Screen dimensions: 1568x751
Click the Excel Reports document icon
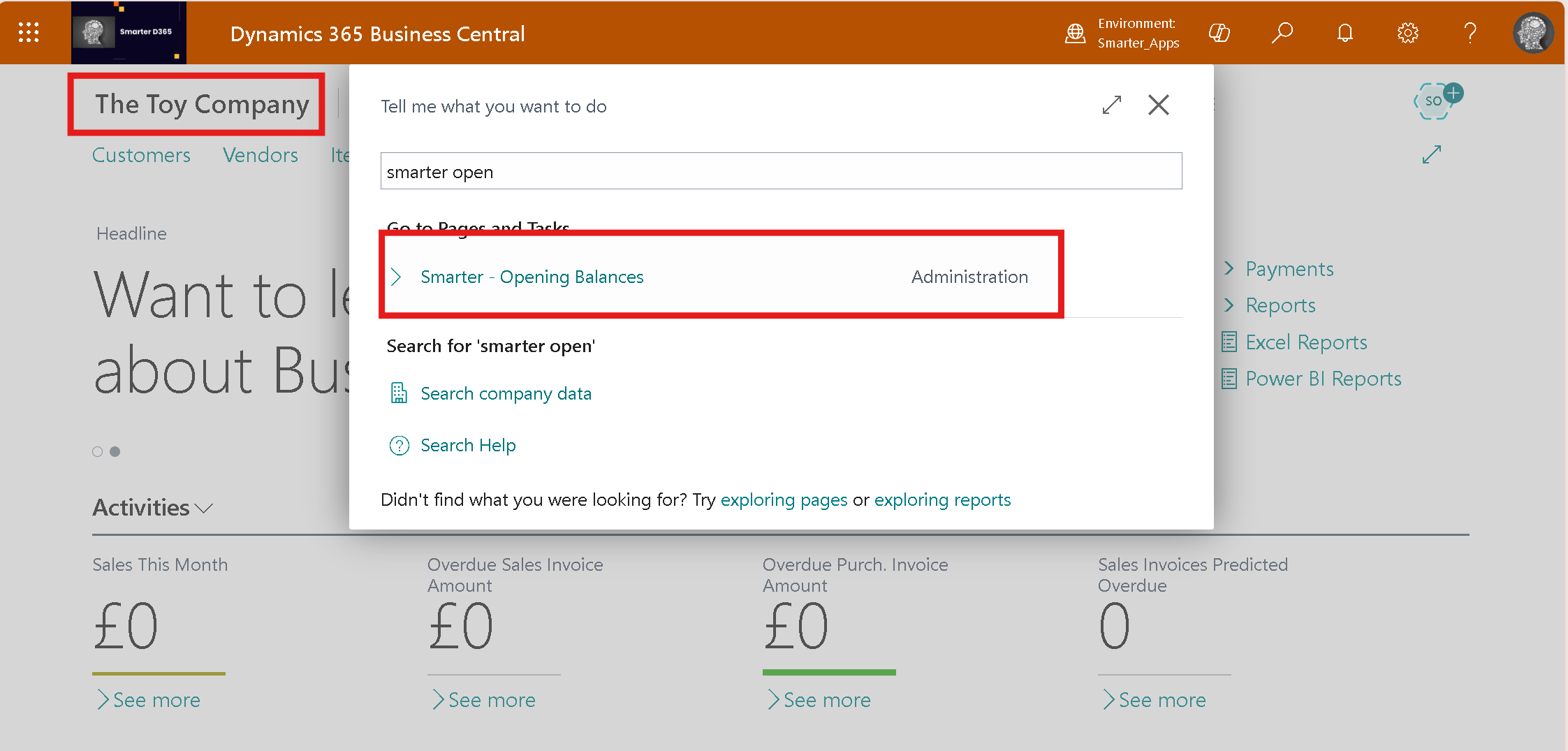click(x=1229, y=342)
